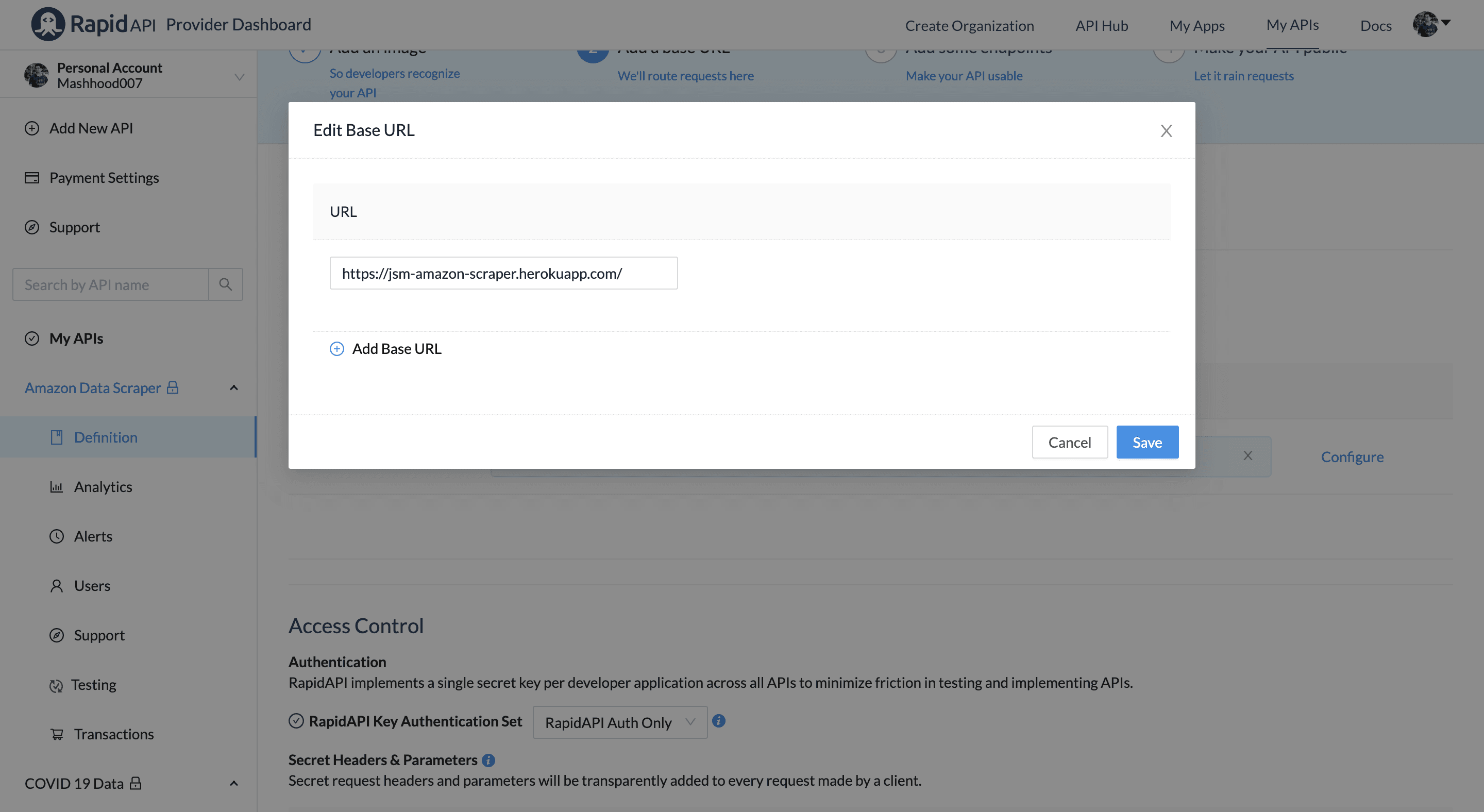Go to API Hub
This screenshot has width=1484, height=812.
(x=1102, y=25)
